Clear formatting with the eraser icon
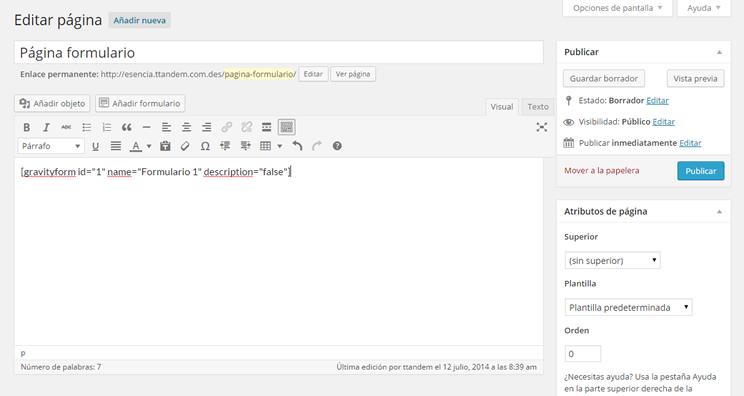This screenshot has width=744, height=396. pyautogui.click(x=185, y=146)
